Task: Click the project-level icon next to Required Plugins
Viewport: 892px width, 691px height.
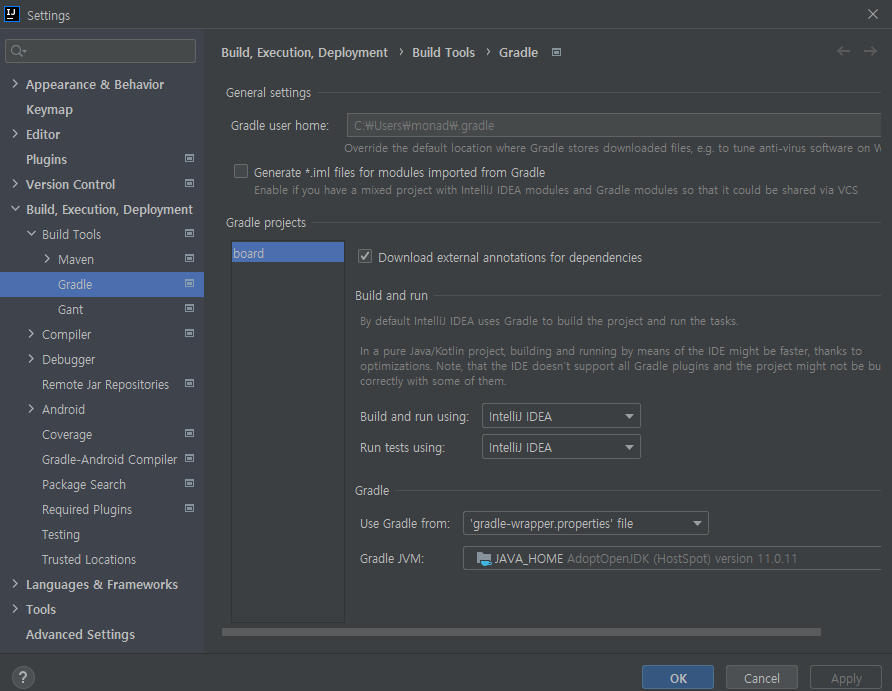Action: pyautogui.click(x=189, y=508)
